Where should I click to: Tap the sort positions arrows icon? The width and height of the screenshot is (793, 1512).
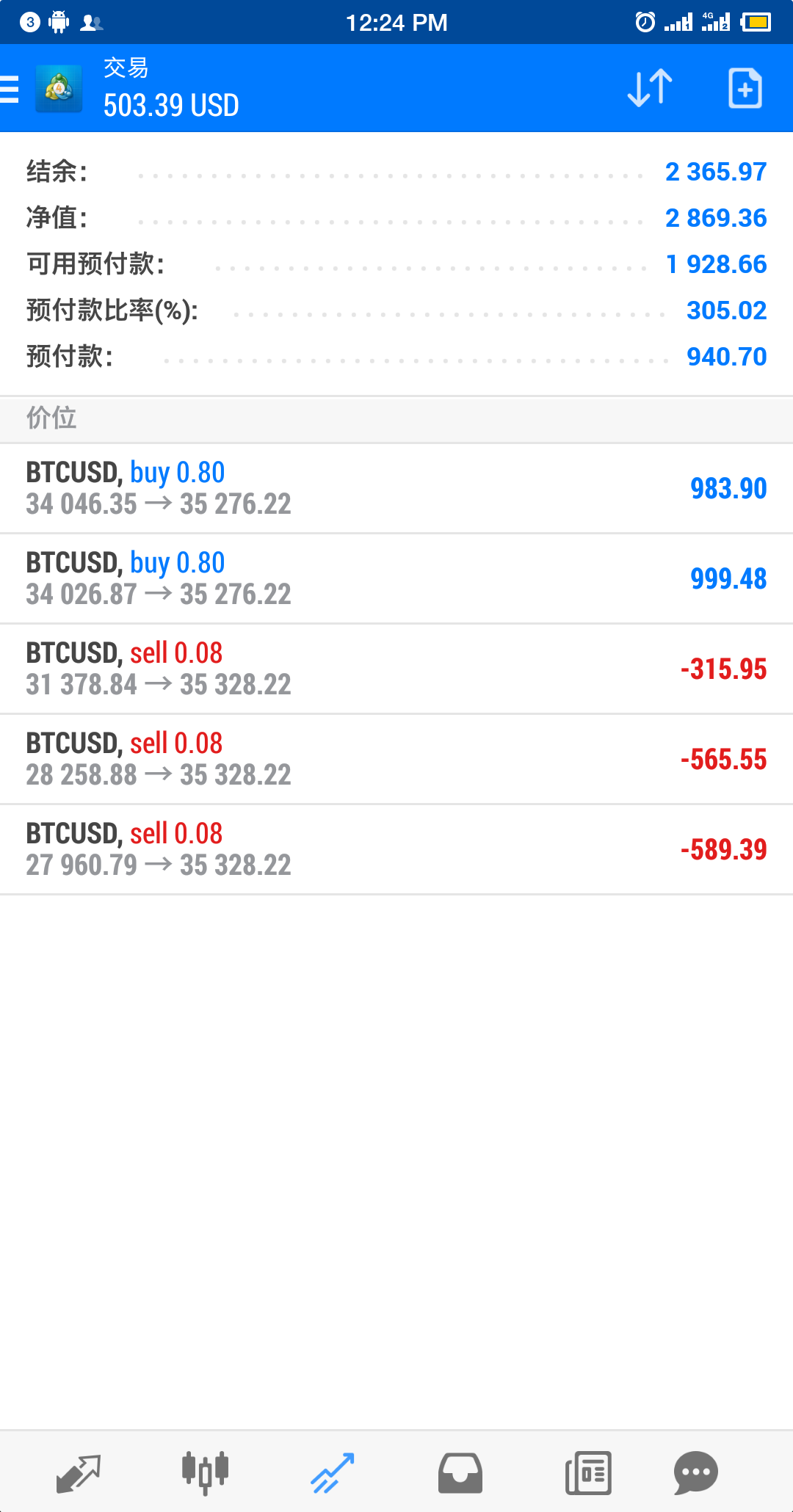(x=650, y=88)
